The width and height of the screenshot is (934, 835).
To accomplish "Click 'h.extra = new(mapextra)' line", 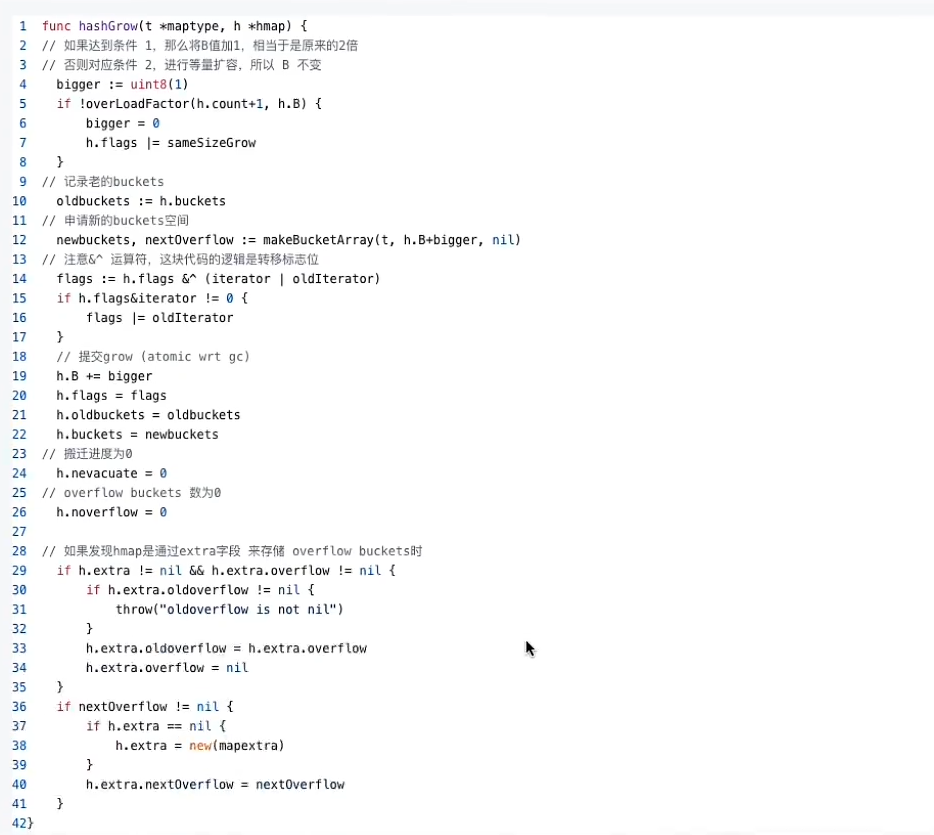I will [200, 746].
